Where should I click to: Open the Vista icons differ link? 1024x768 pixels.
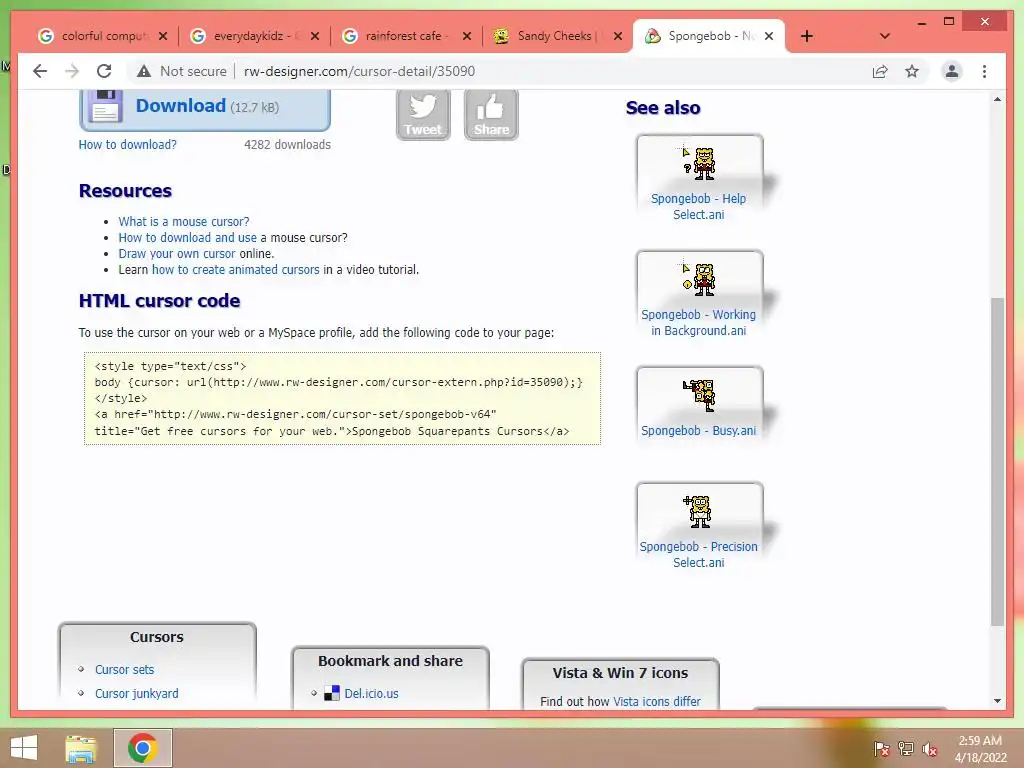tap(656, 701)
